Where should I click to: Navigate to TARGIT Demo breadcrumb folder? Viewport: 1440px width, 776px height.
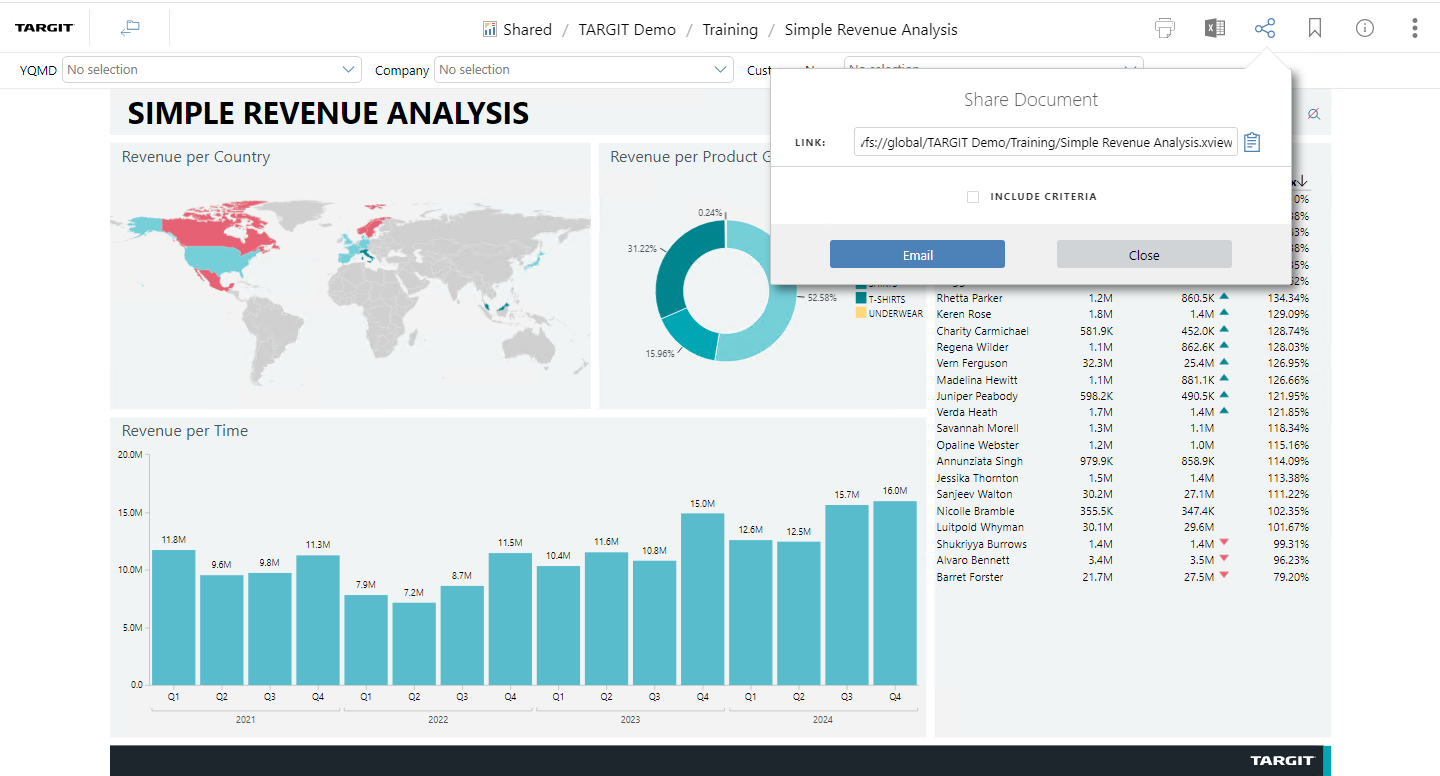point(627,30)
